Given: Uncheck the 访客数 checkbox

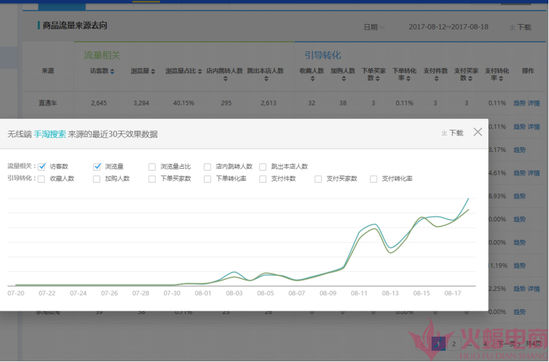Looking at the screenshot, I should point(42,166).
